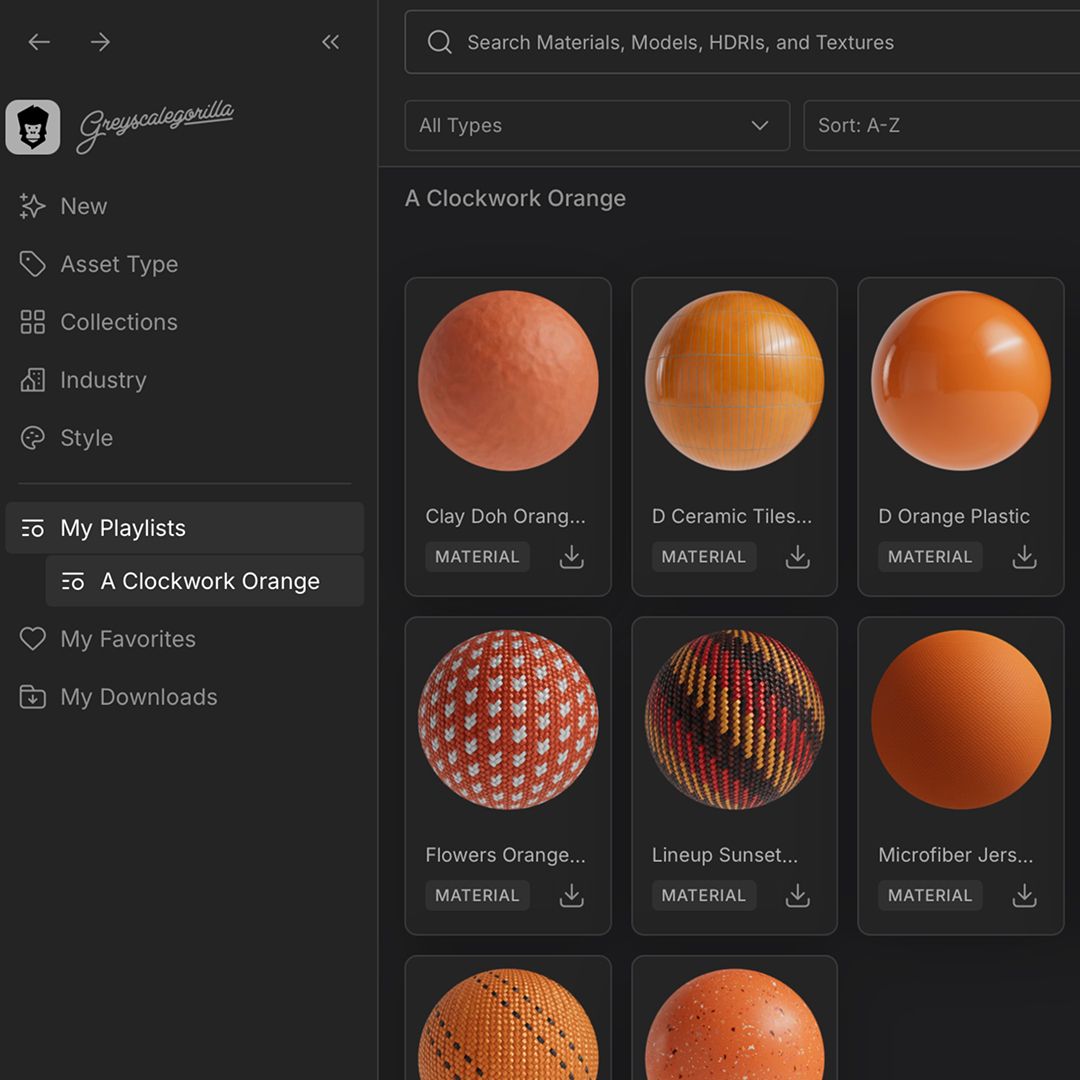Click MATERIAL tag on Clay Doh Orange

477,557
